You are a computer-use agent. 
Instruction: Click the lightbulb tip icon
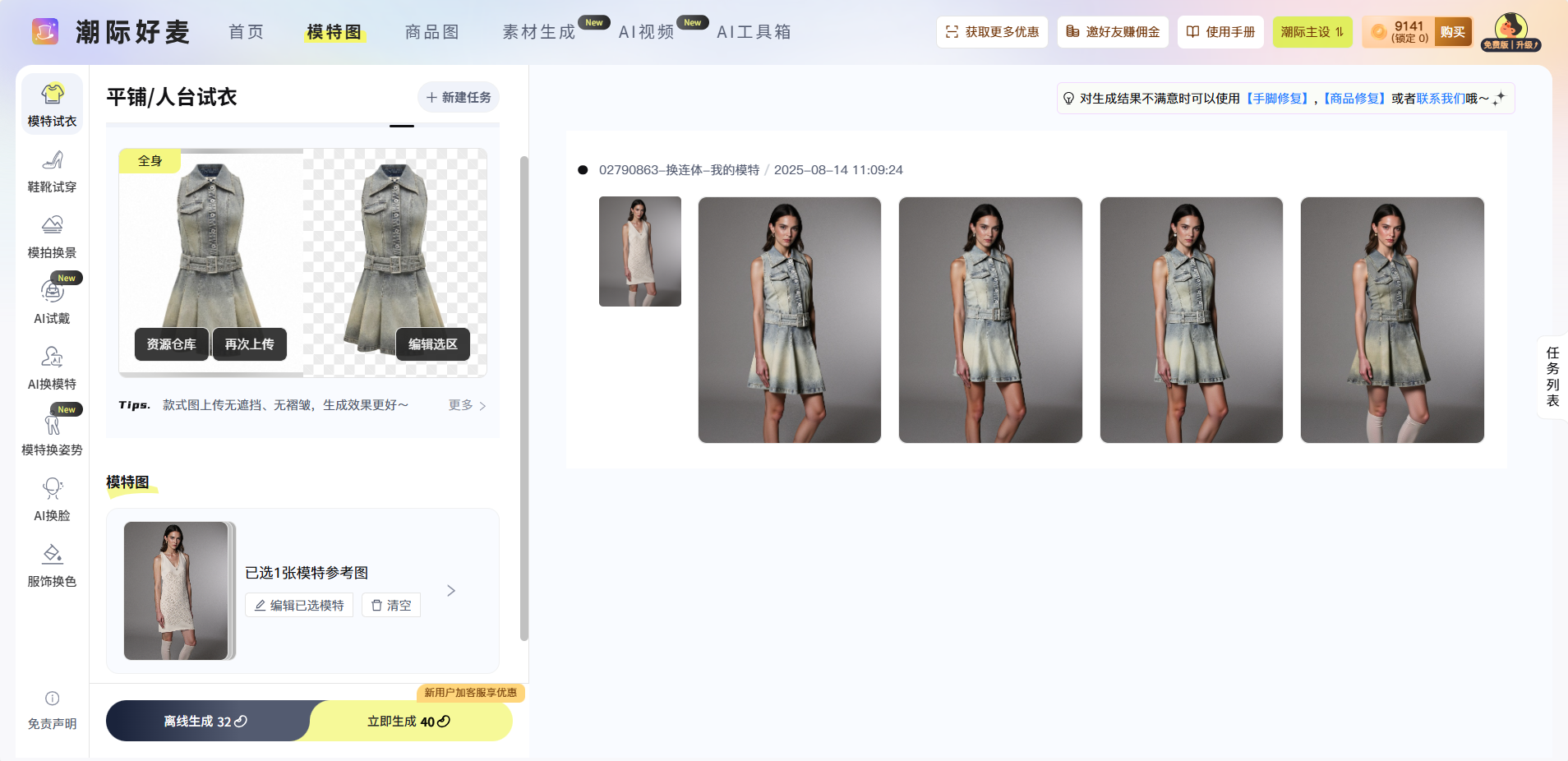pos(1068,99)
